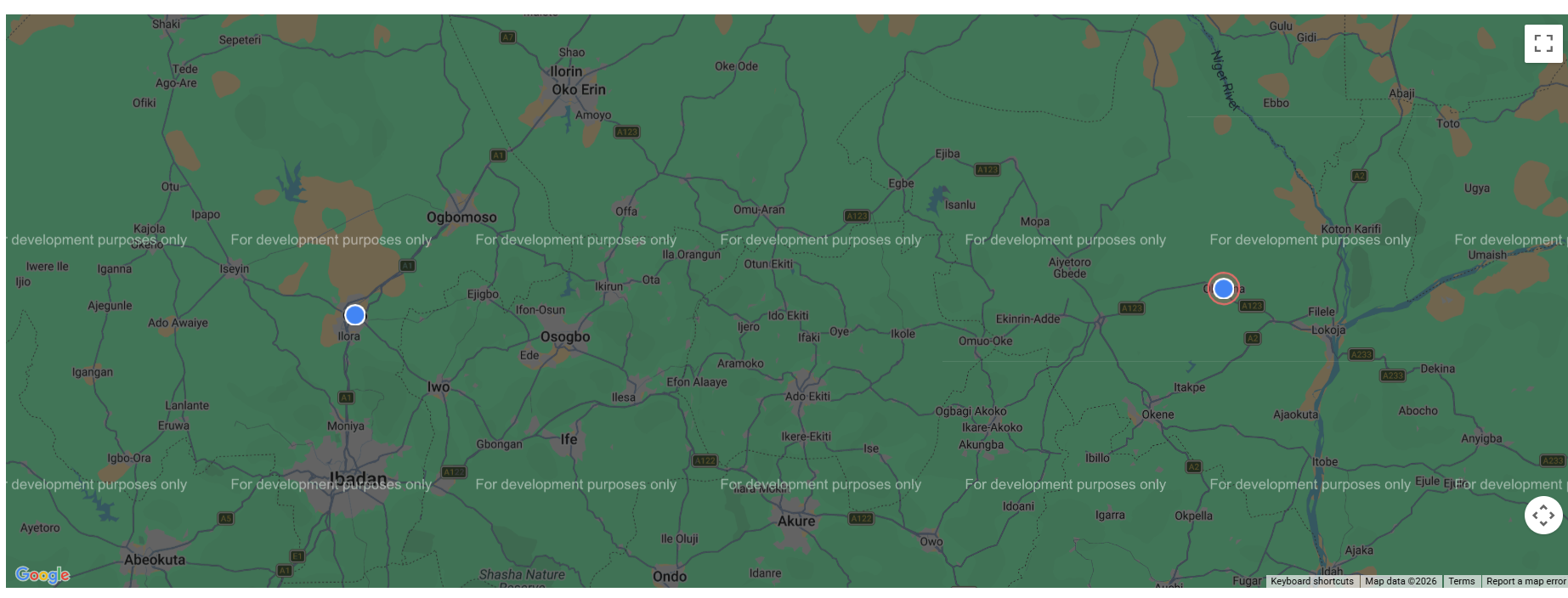1568x598 pixels.
Task: Click the A7 road shield near Sepeteri
Action: (507, 37)
